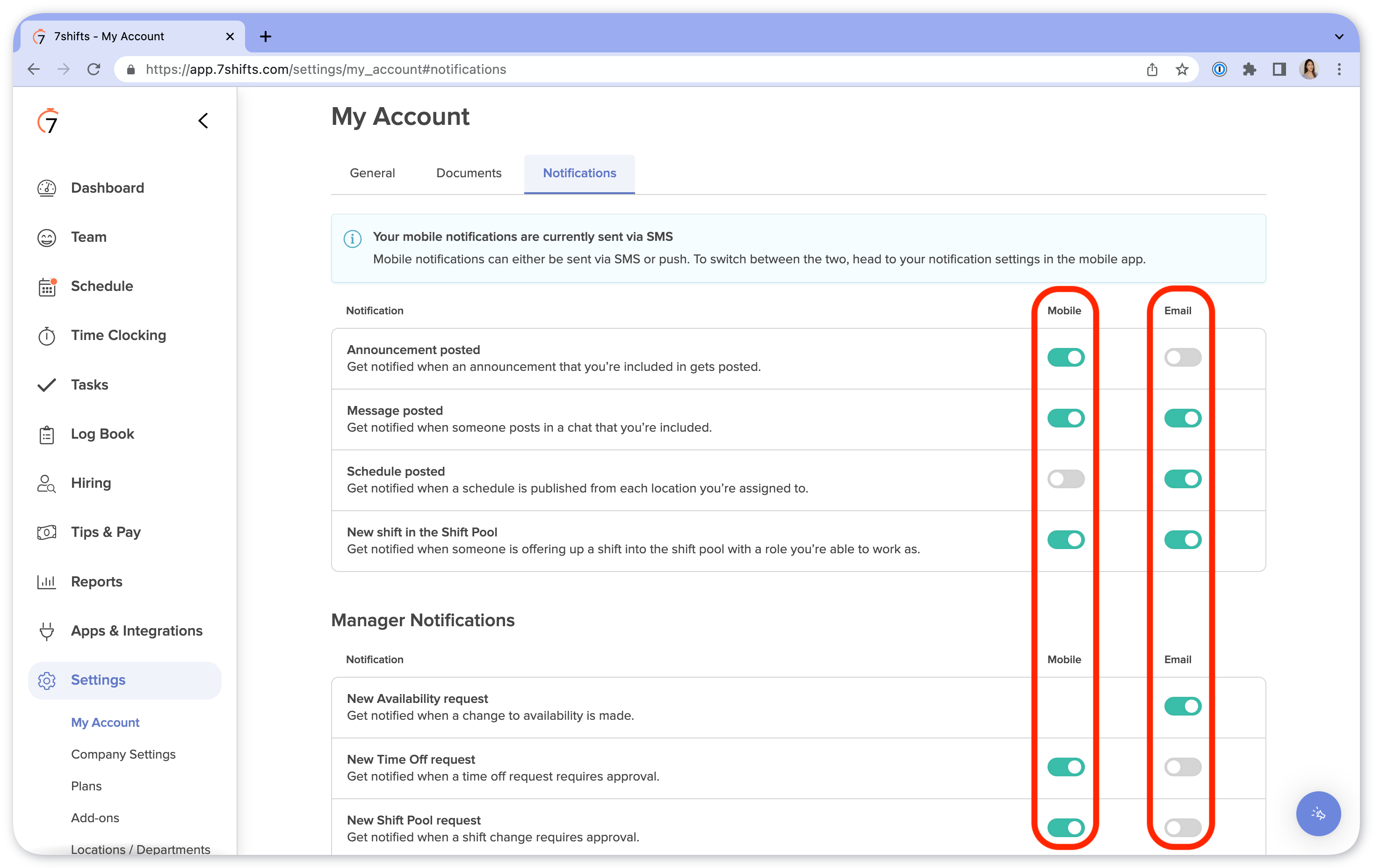
Task: Open the Apps & Integrations plug icon
Action: [47, 631]
